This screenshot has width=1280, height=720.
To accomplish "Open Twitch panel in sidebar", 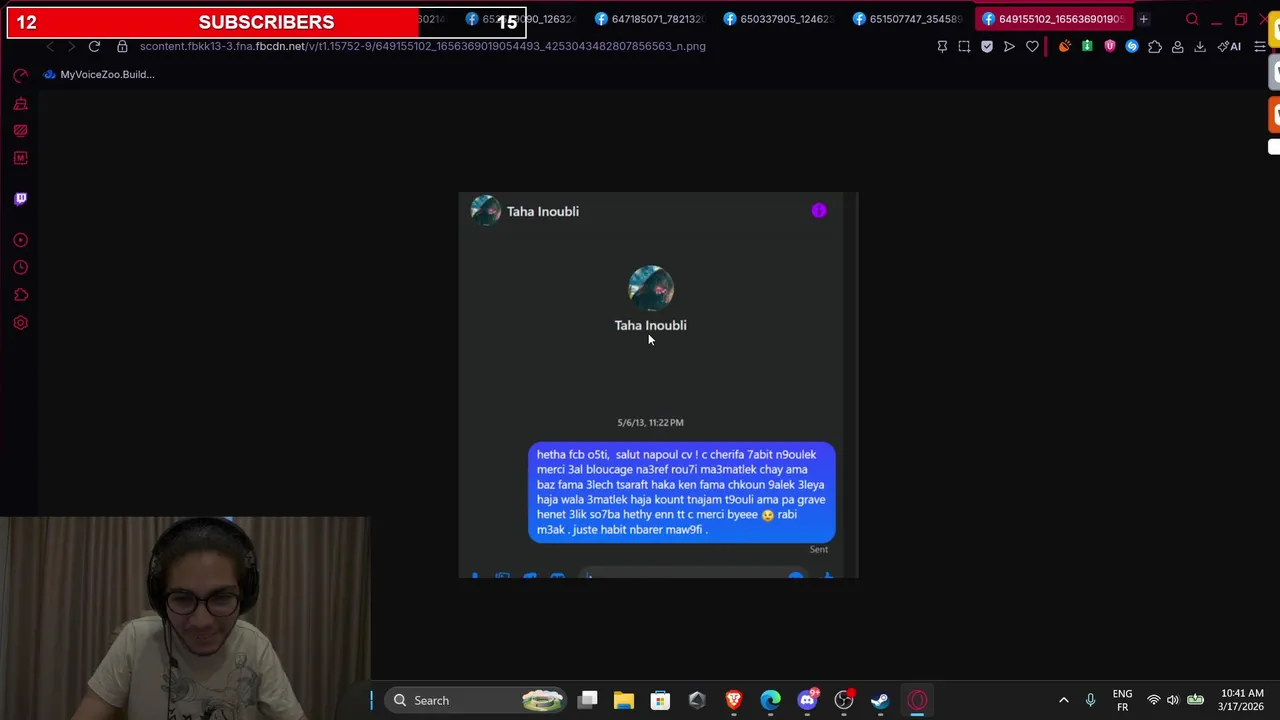I will [20, 199].
